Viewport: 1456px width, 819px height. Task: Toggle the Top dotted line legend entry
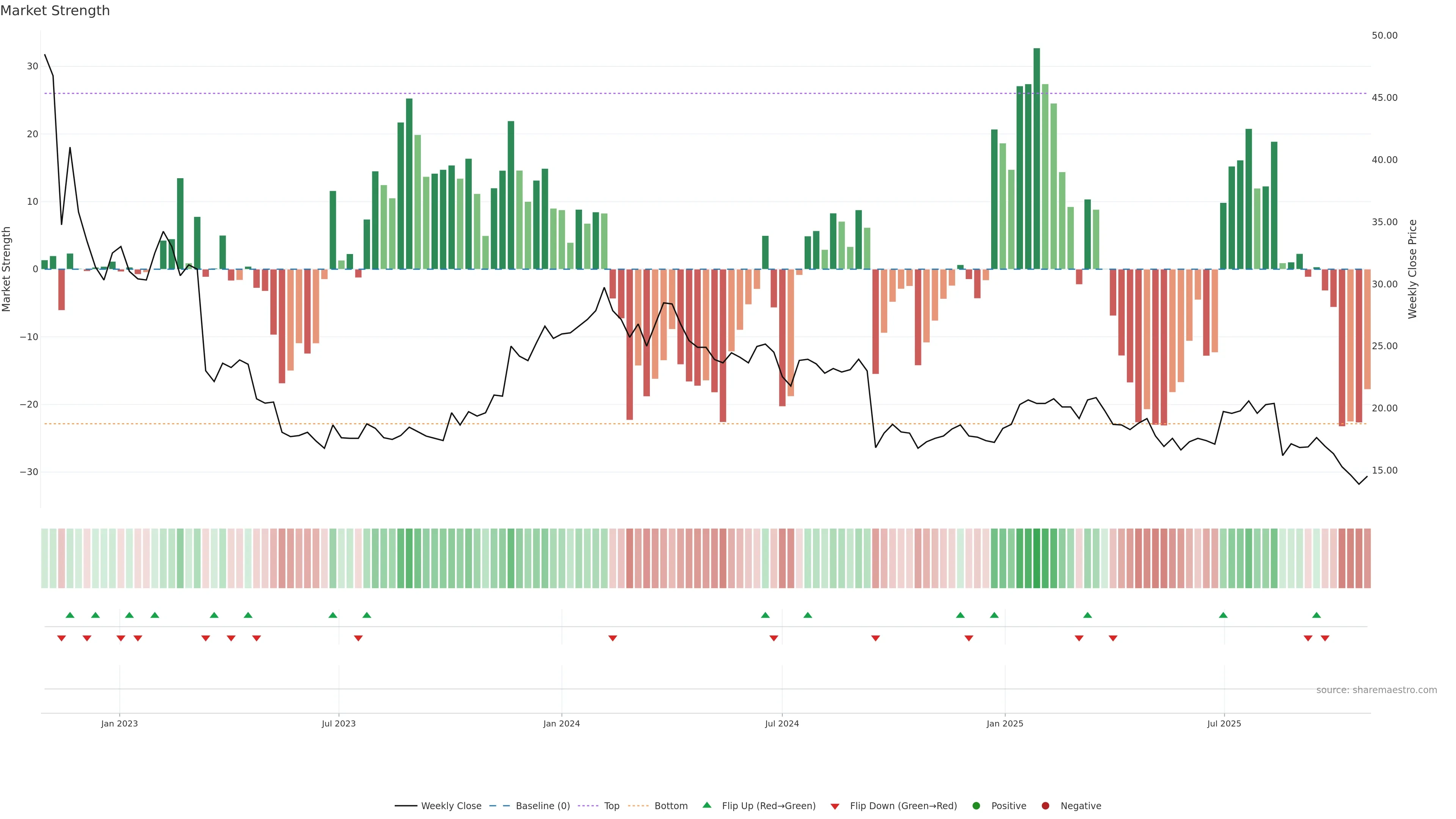(x=612, y=805)
